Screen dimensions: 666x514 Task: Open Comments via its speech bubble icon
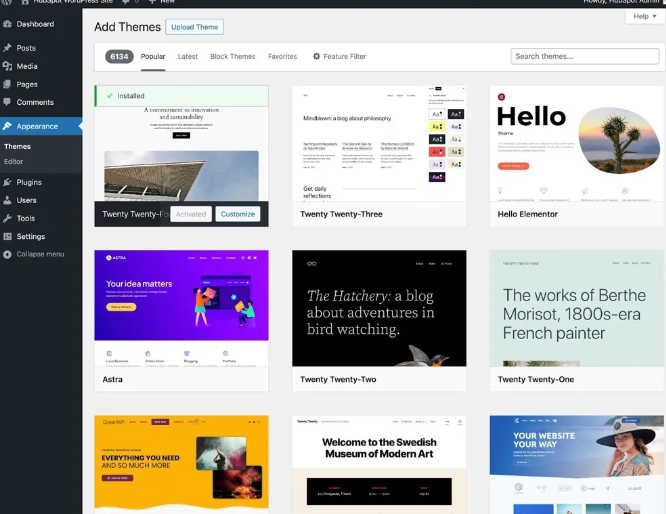[x=8, y=102]
